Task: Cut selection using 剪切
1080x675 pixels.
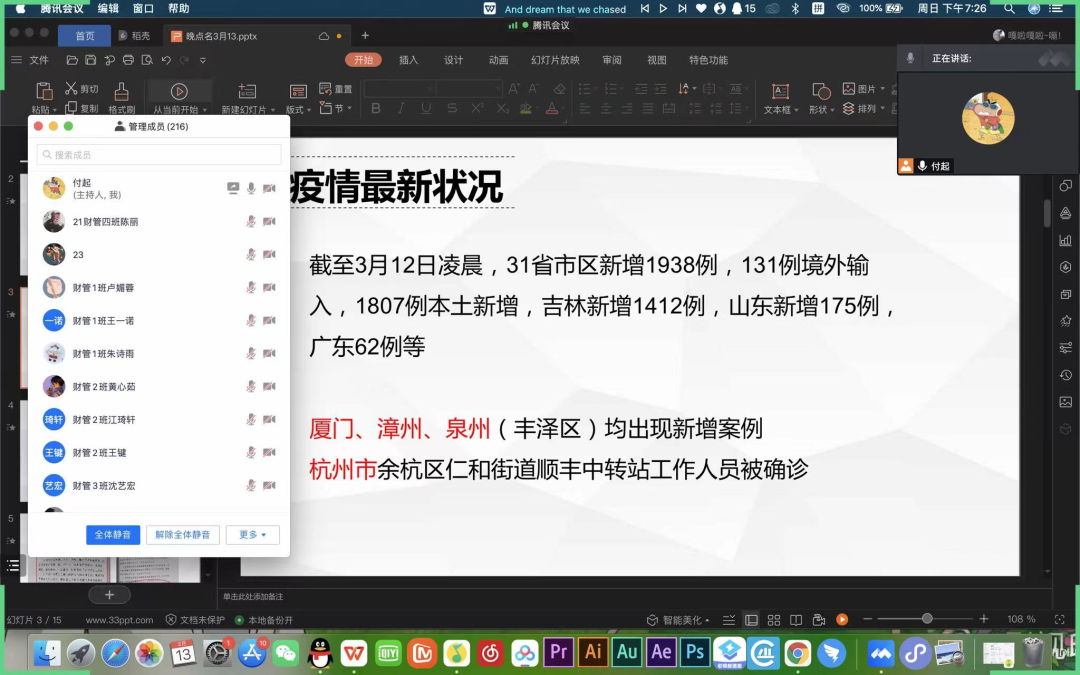Action: (x=82, y=88)
